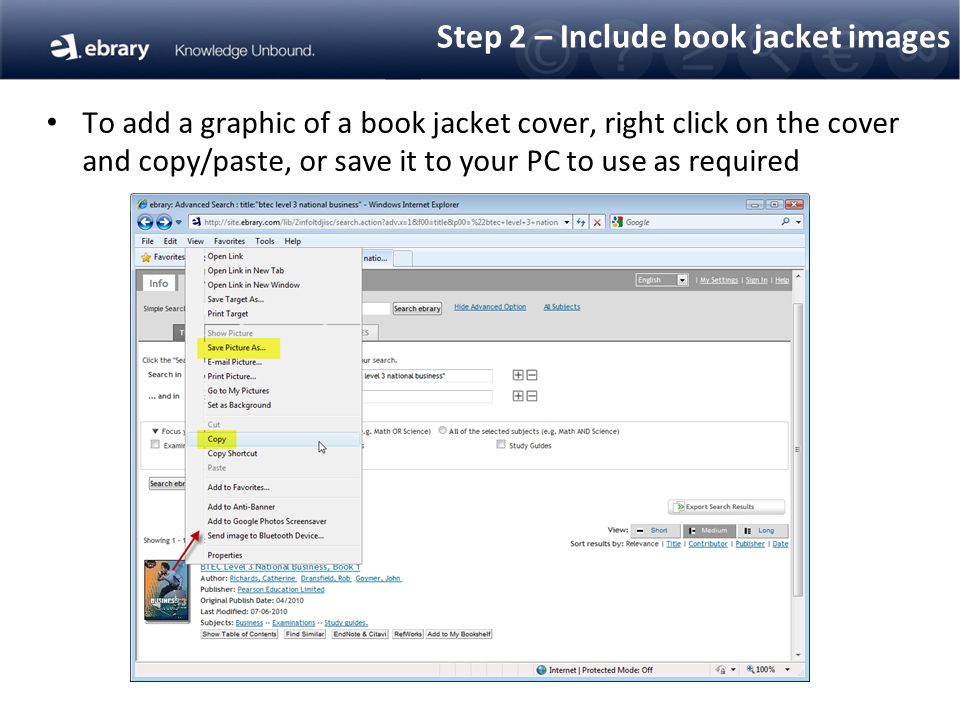Click the magnifier search icon by Google box
The height and width of the screenshot is (720, 960).
pos(786,222)
